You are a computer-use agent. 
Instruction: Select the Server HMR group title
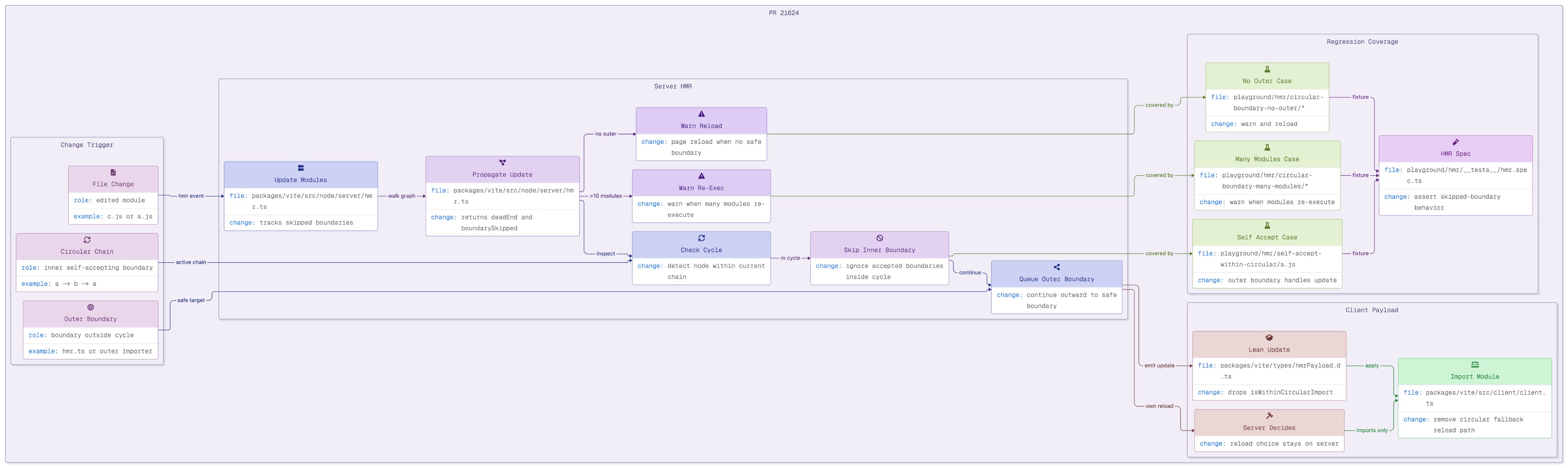coord(673,86)
